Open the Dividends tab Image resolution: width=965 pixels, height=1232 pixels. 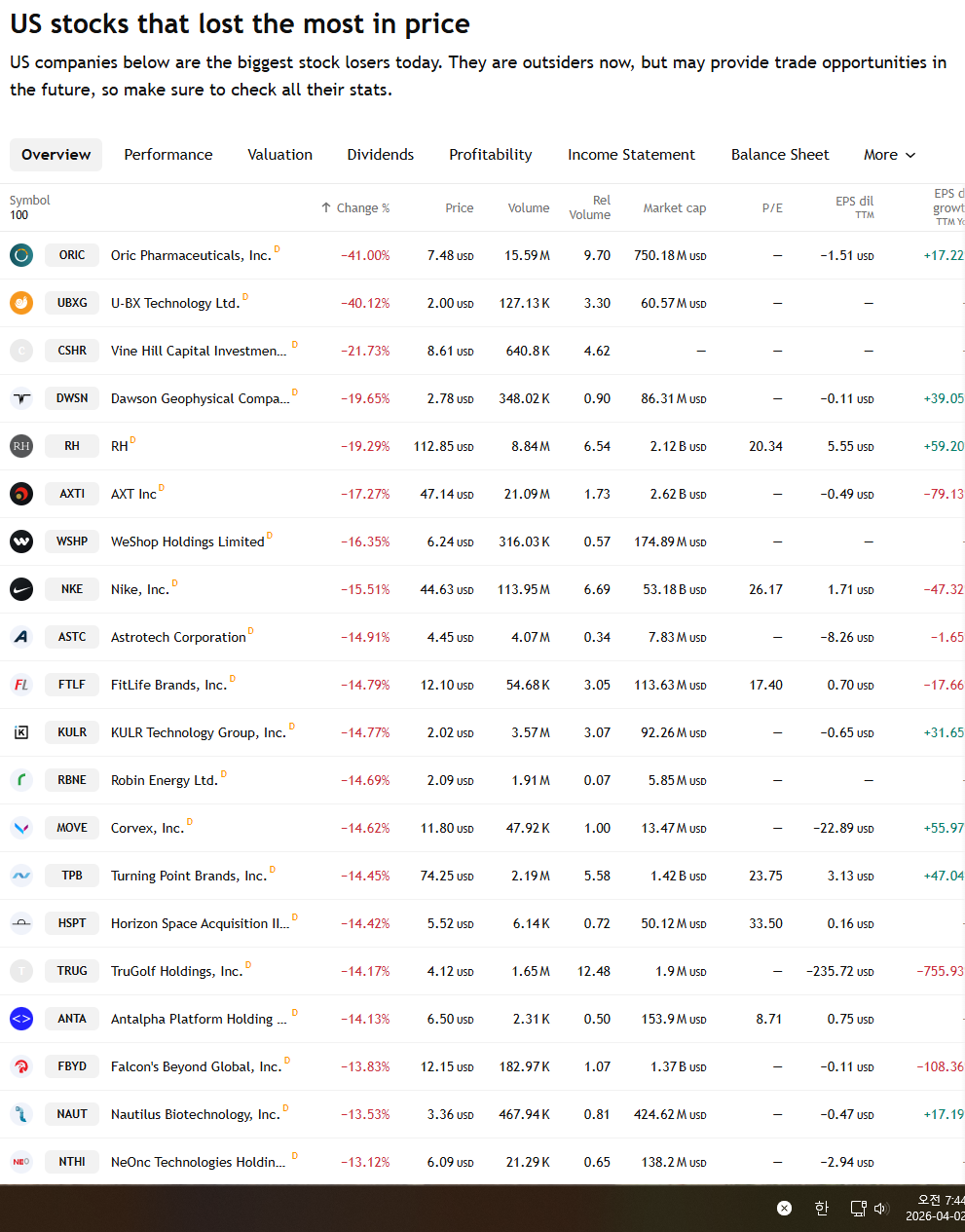(x=381, y=155)
